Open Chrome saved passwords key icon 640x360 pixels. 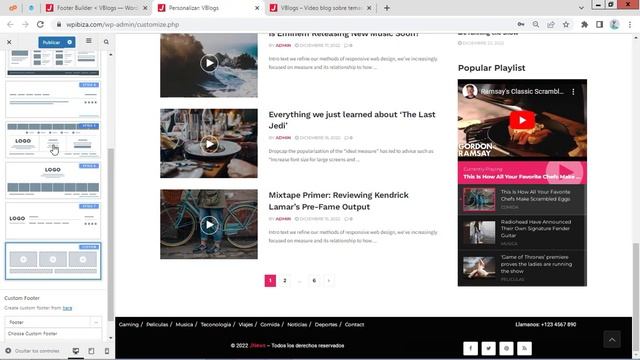[521, 24]
